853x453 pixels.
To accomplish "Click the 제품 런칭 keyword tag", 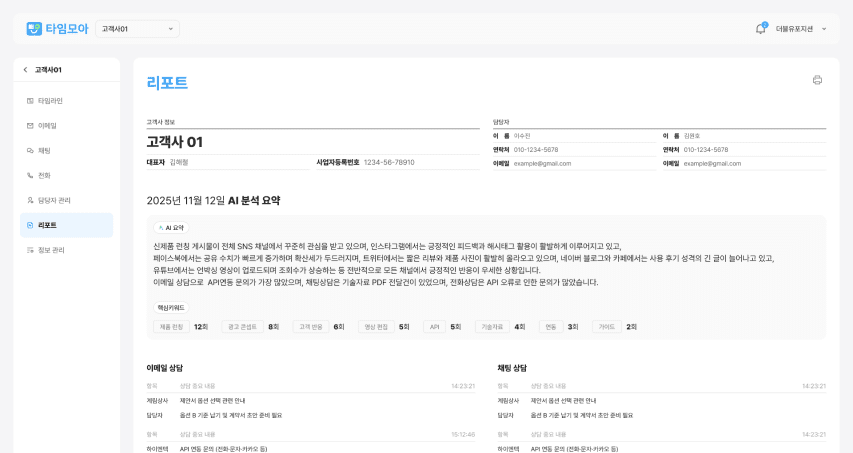I will (x=170, y=326).
